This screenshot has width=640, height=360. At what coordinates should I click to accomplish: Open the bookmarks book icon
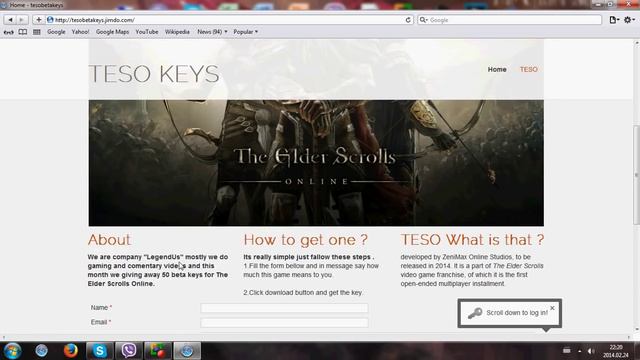pyautogui.click(x=23, y=32)
